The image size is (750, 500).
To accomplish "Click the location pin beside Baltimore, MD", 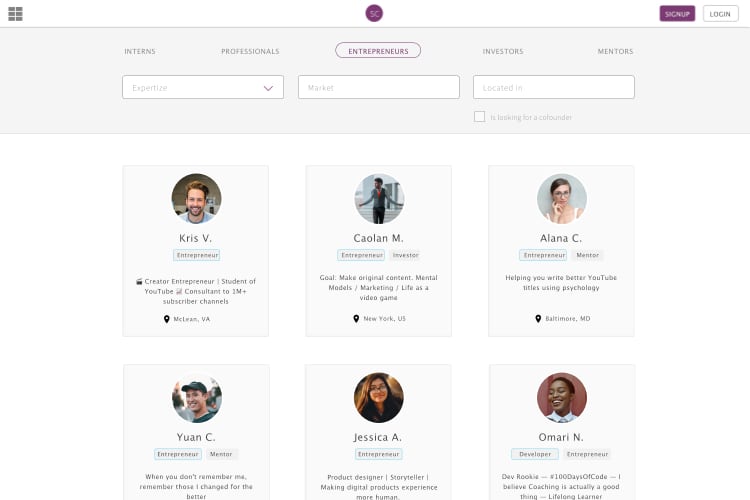I will tap(538, 319).
